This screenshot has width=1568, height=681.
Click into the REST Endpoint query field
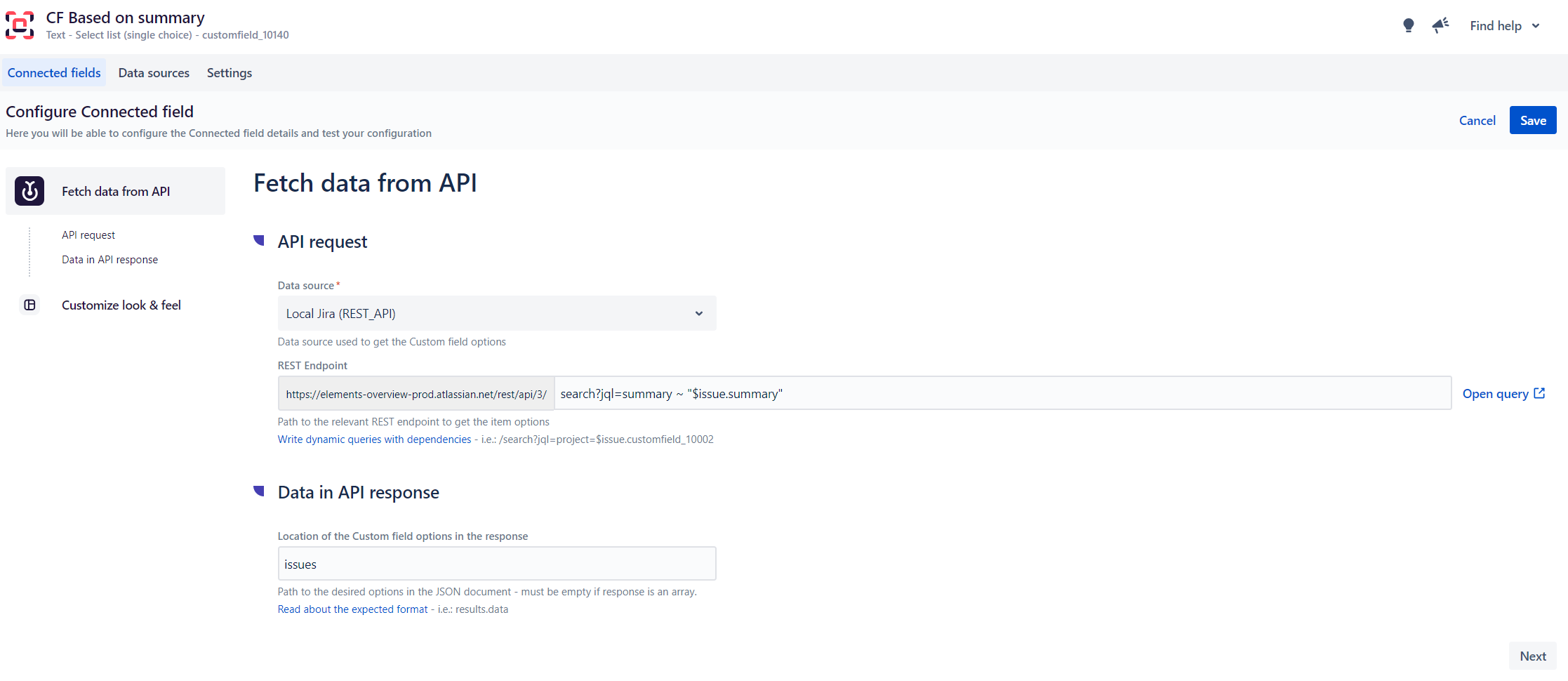1002,393
